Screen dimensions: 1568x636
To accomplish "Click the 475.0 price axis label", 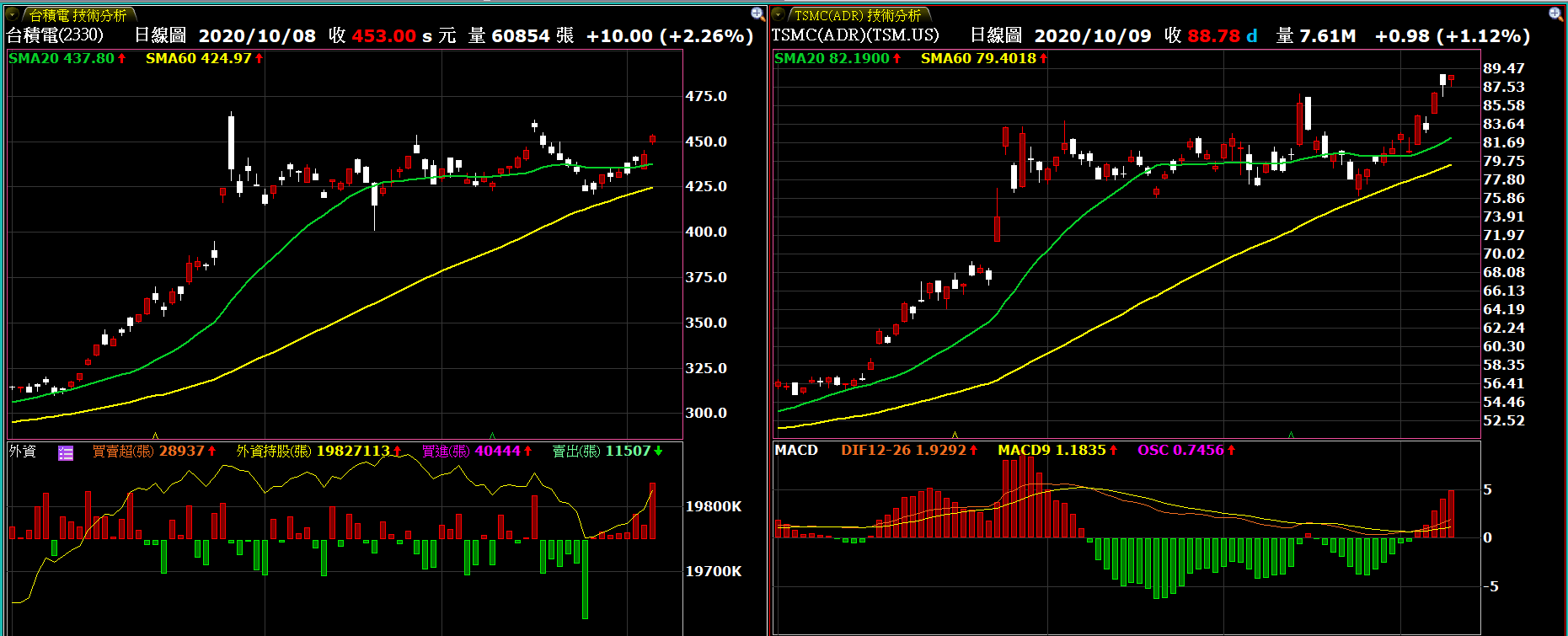I will click(706, 96).
